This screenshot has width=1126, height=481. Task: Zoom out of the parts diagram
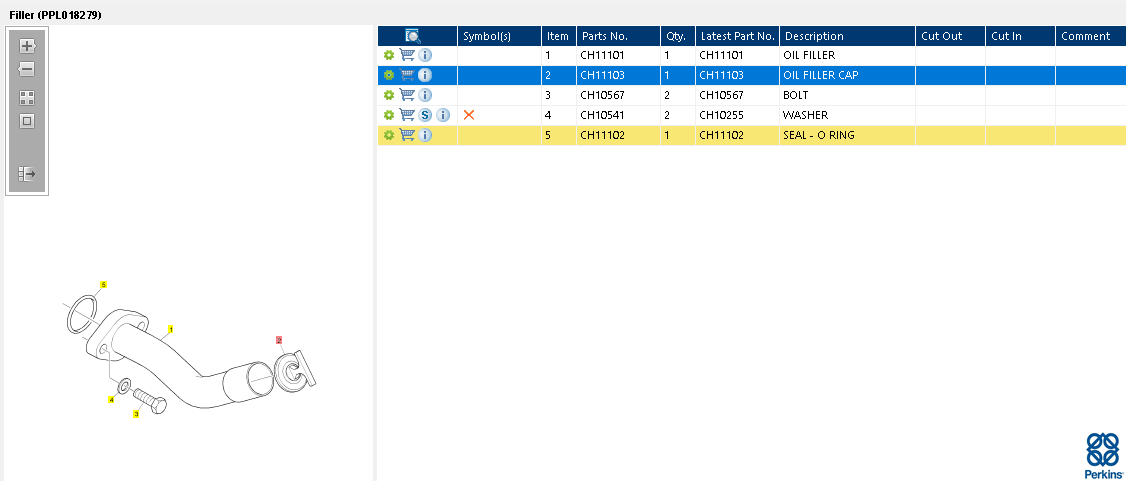pos(27,70)
